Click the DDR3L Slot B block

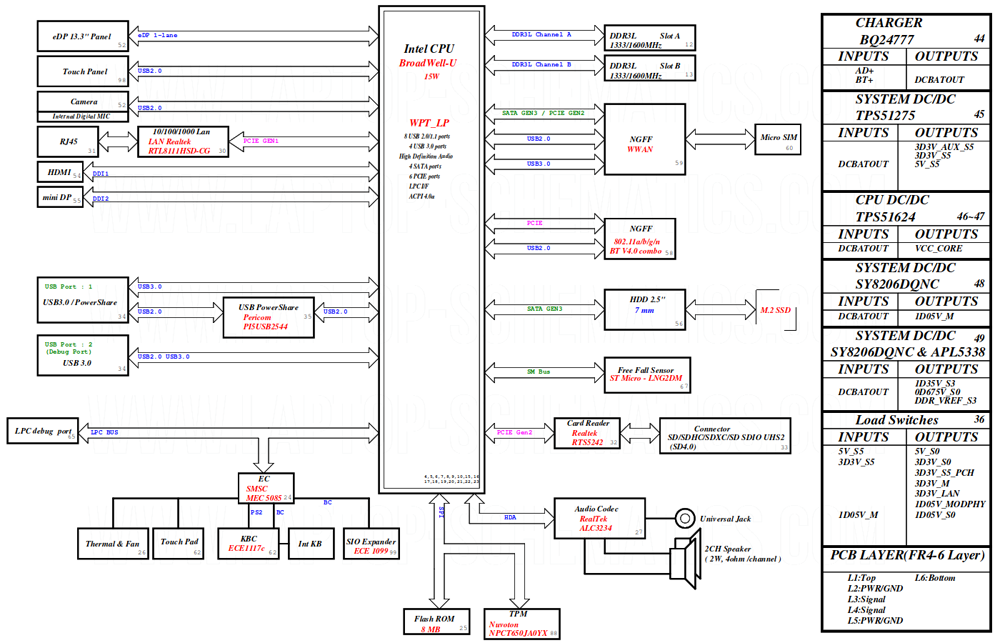pyautogui.click(x=649, y=68)
